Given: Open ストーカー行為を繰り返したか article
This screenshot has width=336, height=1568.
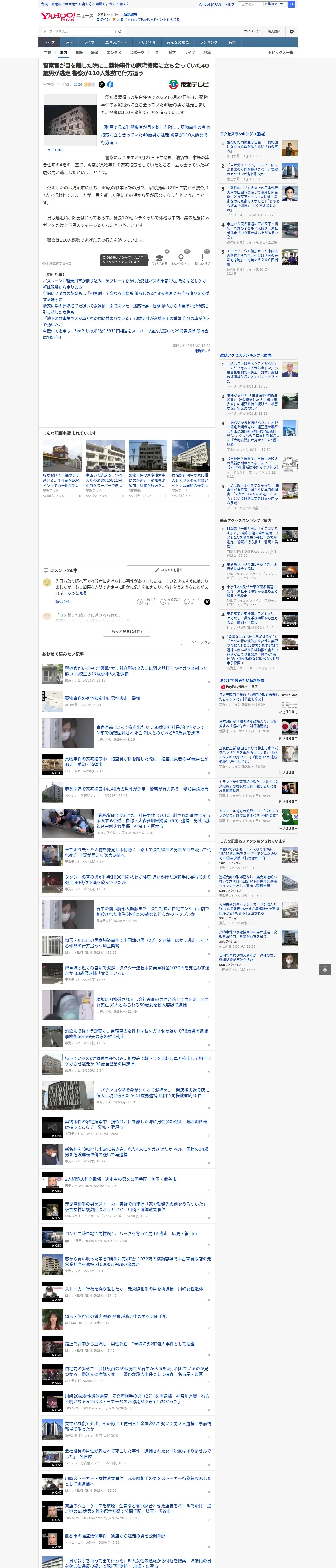Looking at the screenshot, I should click(134, 1289).
